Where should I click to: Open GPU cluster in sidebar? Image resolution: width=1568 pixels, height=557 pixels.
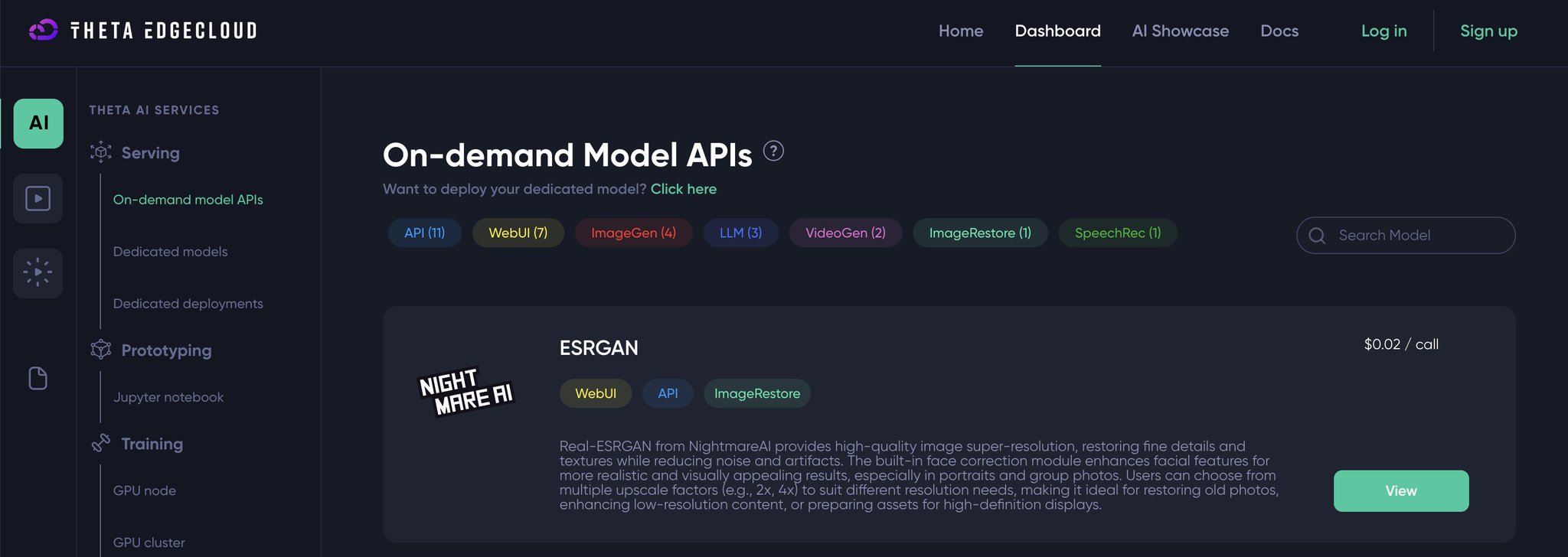[149, 542]
